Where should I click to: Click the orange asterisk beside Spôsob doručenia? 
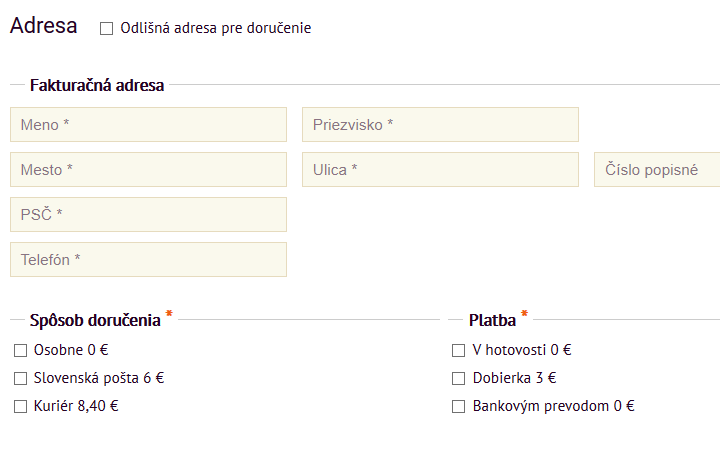coord(169,316)
